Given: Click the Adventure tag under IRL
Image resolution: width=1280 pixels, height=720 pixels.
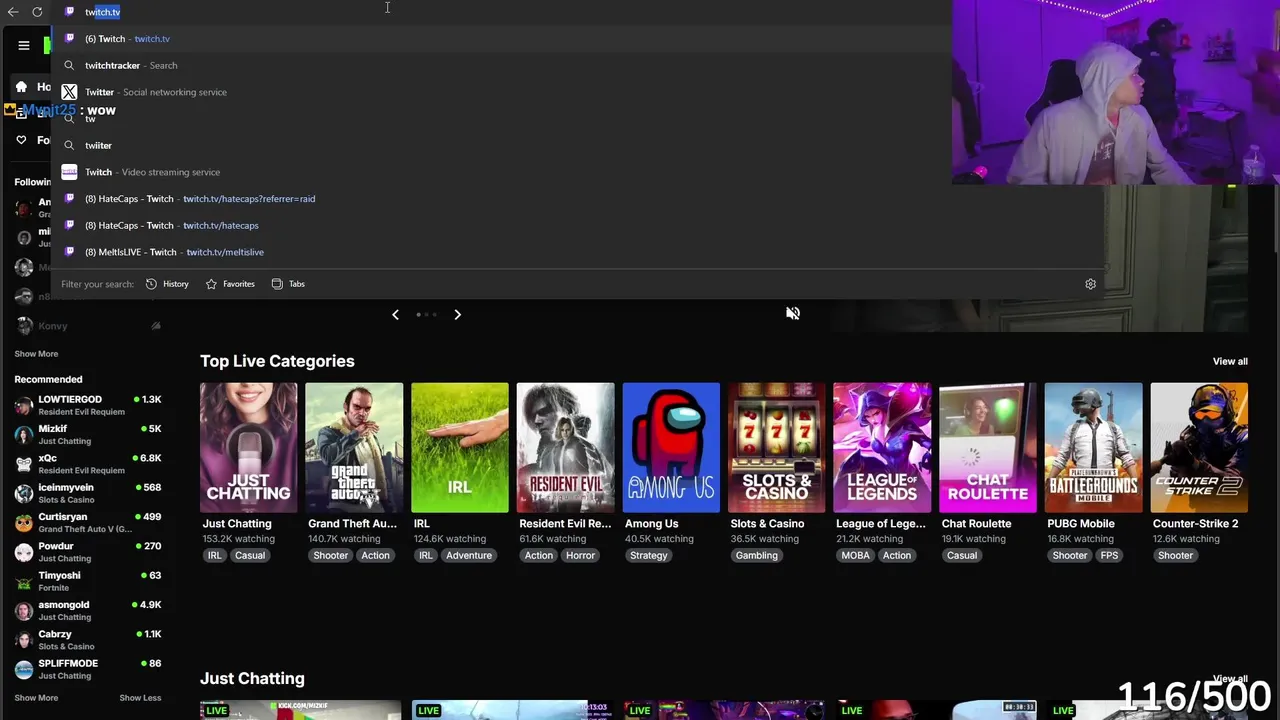Looking at the screenshot, I should tap(469, 556).
